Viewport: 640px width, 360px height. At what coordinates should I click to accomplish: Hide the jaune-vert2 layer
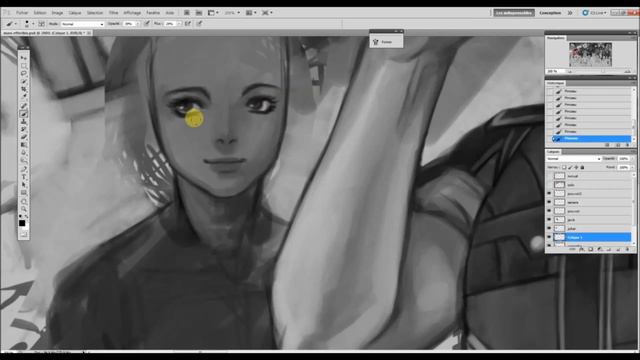click(549, 193)
